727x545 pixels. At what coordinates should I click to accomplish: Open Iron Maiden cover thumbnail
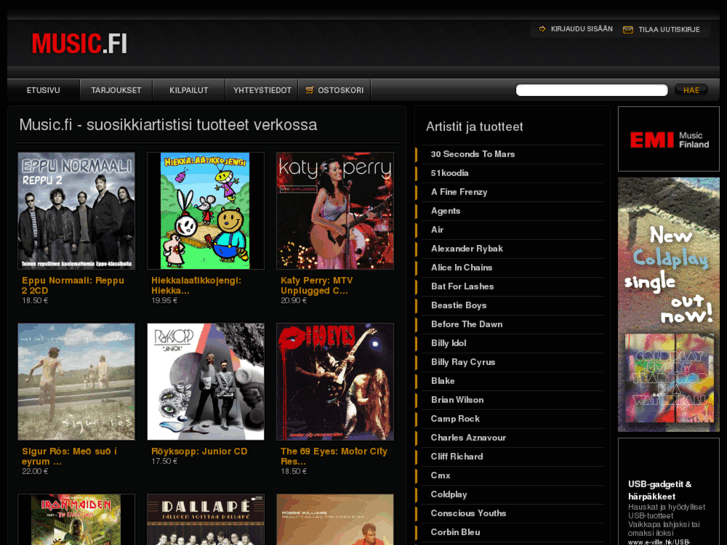click(x=77, y=519)
